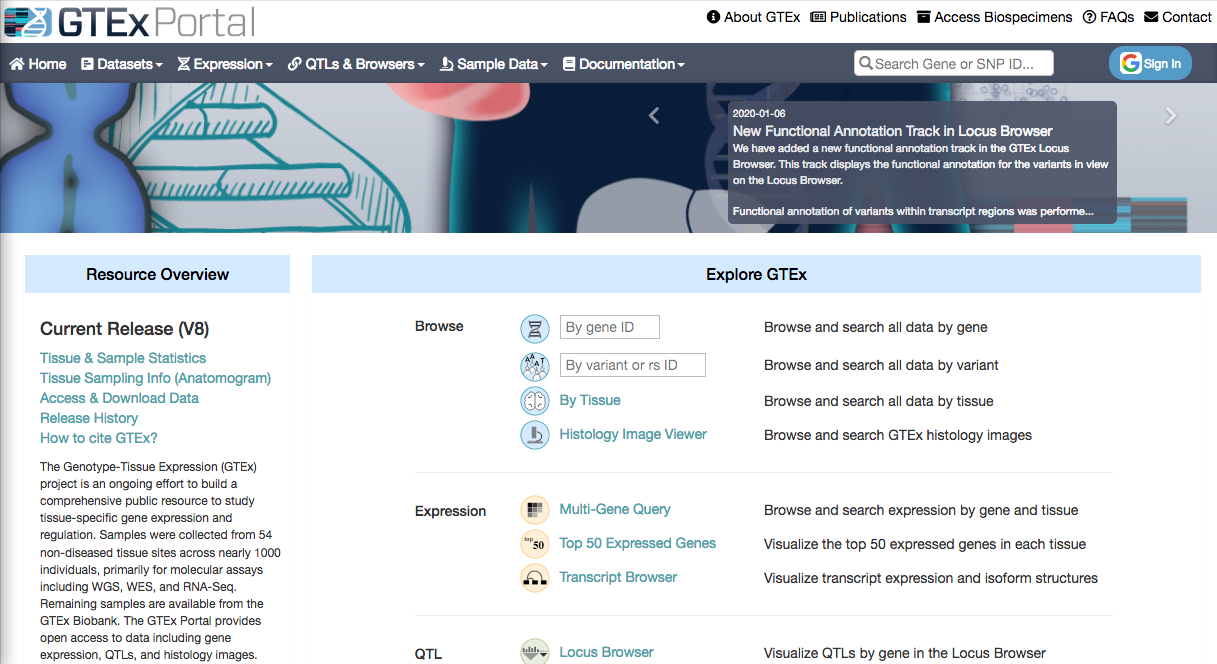1217x664 pixels.
Task: Click the microscope Histology Image Viewer icon
Action: coord(535,435)
